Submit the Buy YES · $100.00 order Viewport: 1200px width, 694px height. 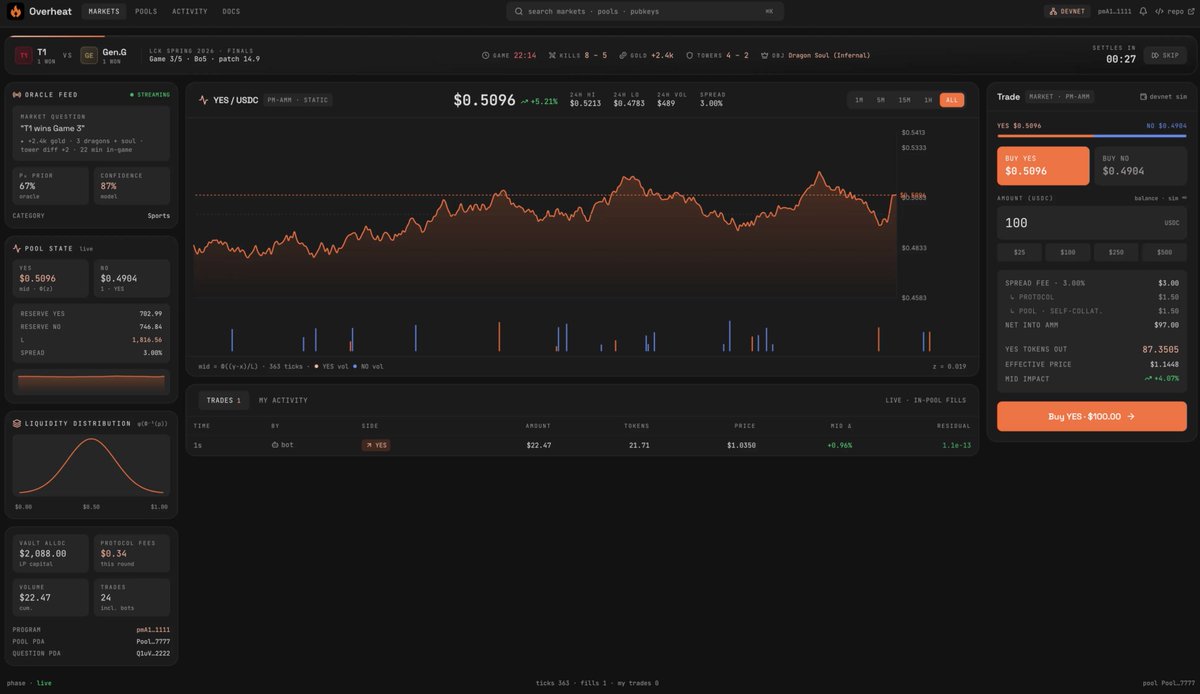tap(1092, 416)
